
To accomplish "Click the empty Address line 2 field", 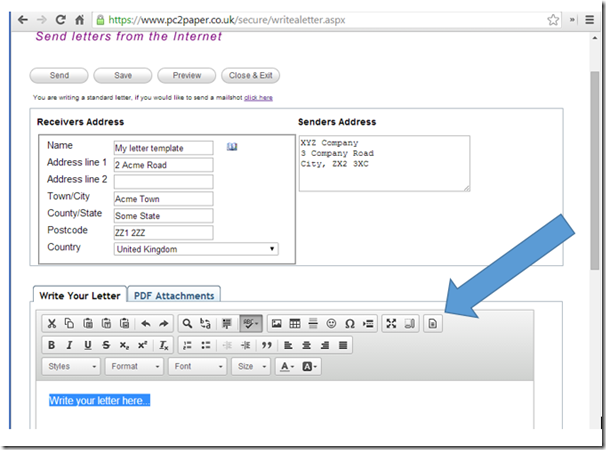I will pyautogui.click(x=163, y=182).
